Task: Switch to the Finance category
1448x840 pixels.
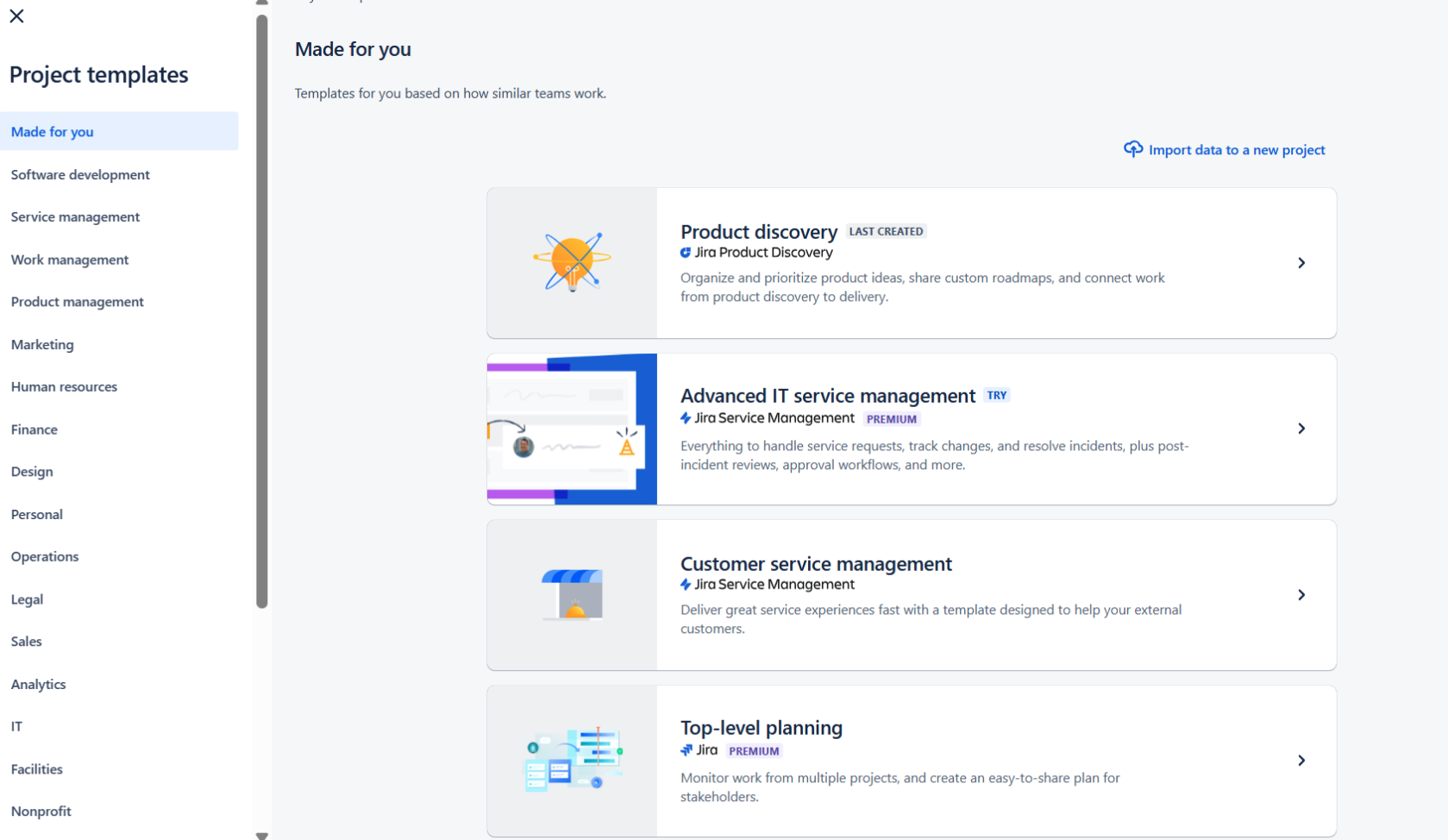Action: coord(119,429)
